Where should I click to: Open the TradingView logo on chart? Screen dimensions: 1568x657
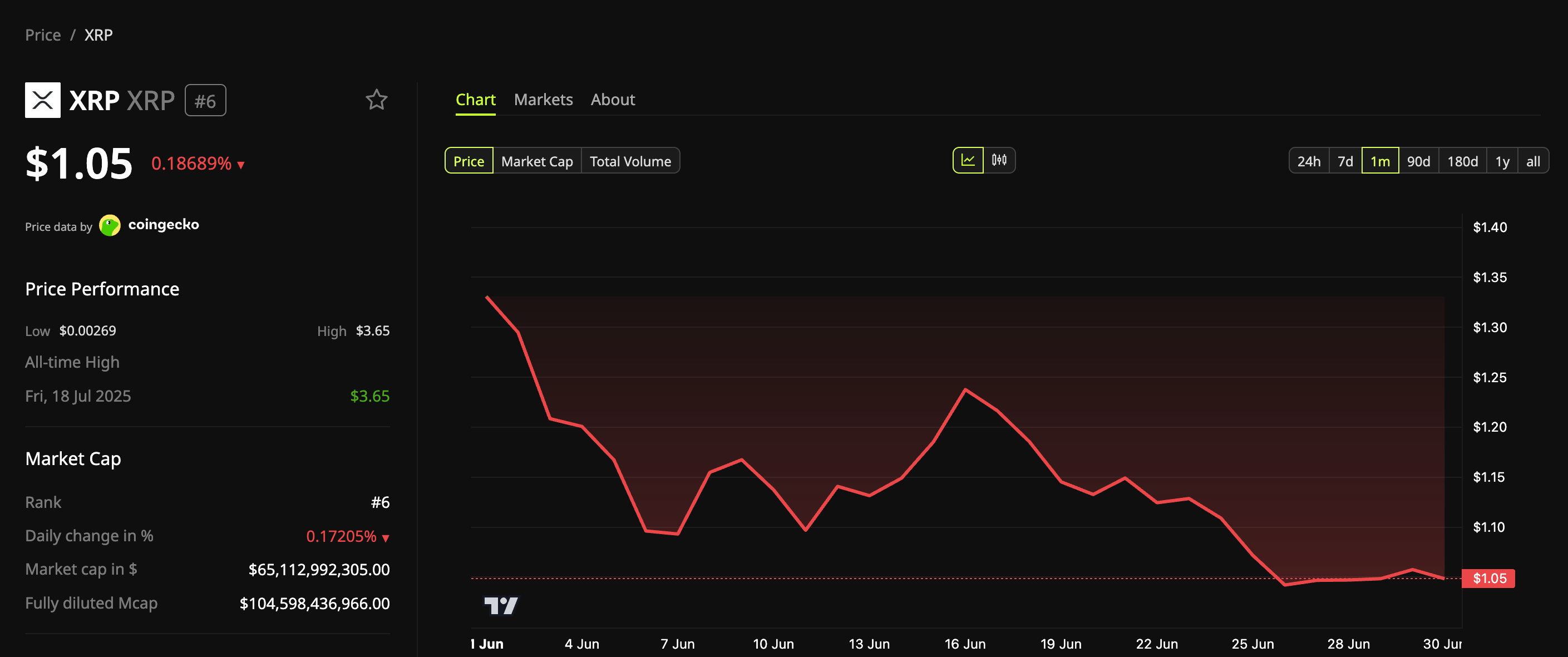coord(501,605)
